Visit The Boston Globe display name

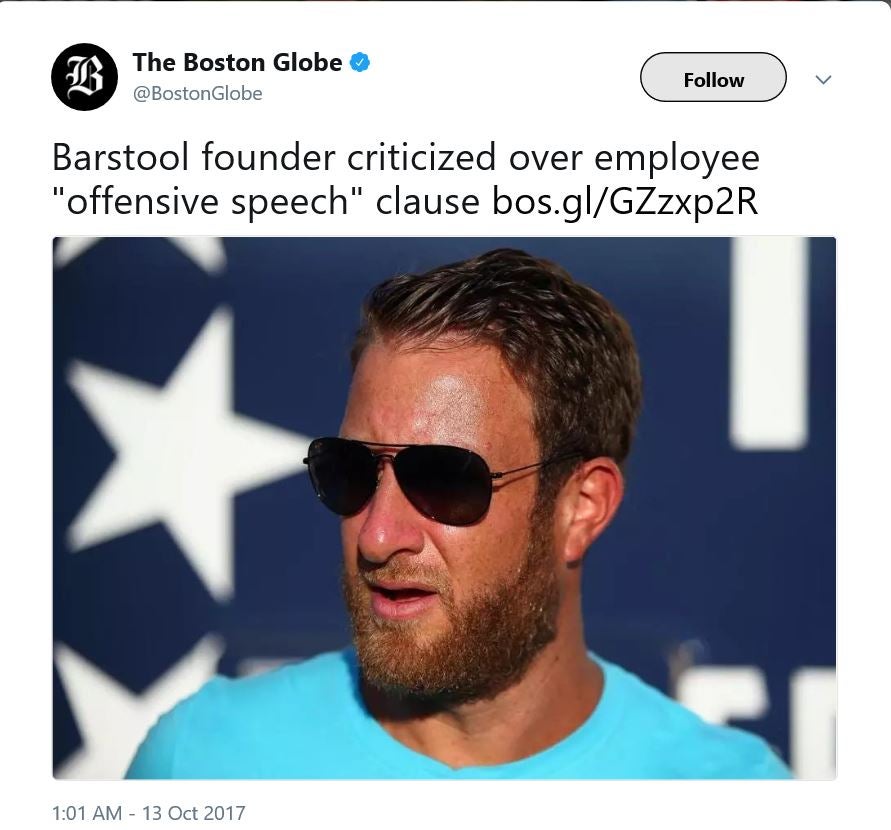pyautogui.click(x=238, y=62)
